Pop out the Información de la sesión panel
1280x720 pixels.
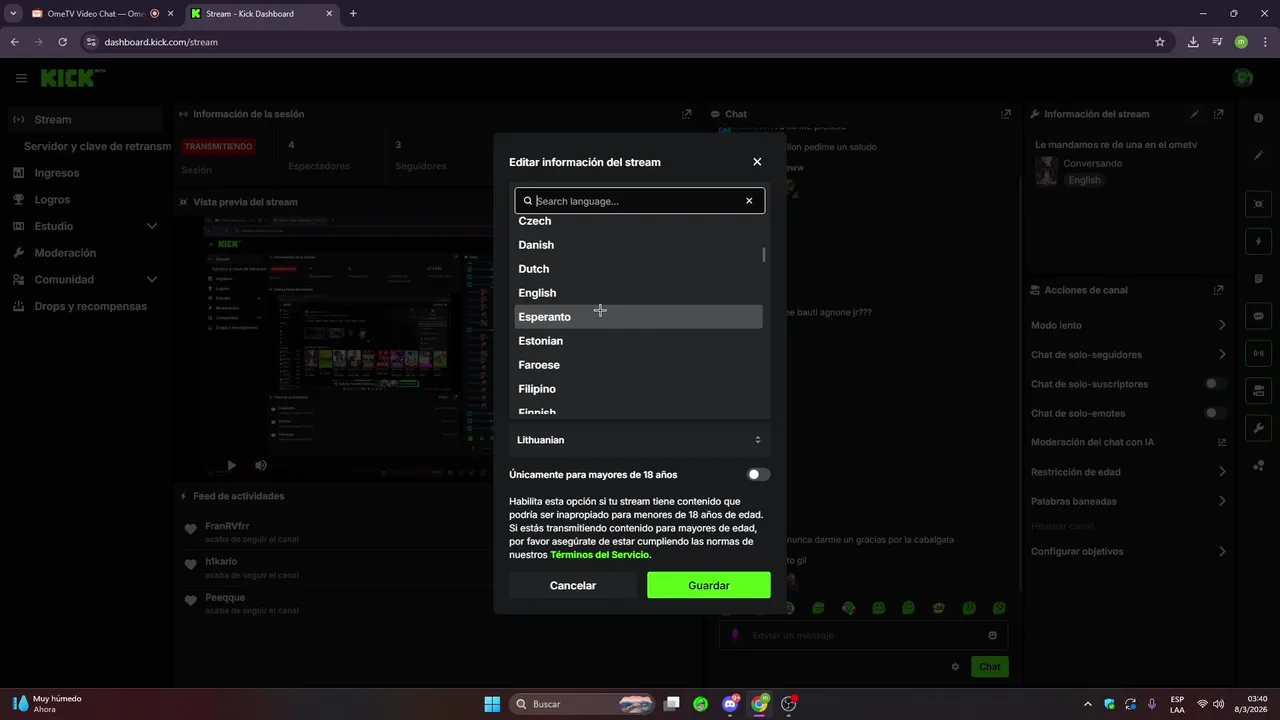[x=686, y=114]
